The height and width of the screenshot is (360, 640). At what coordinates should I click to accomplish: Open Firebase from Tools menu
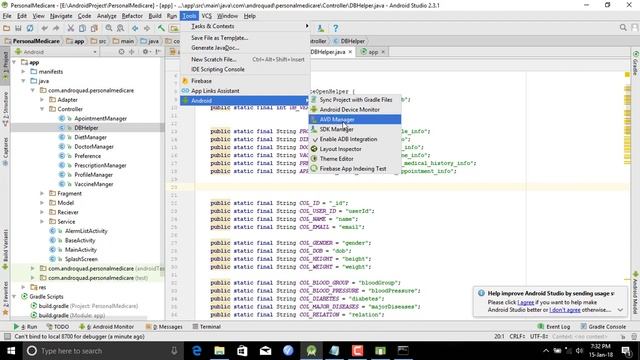245,81
